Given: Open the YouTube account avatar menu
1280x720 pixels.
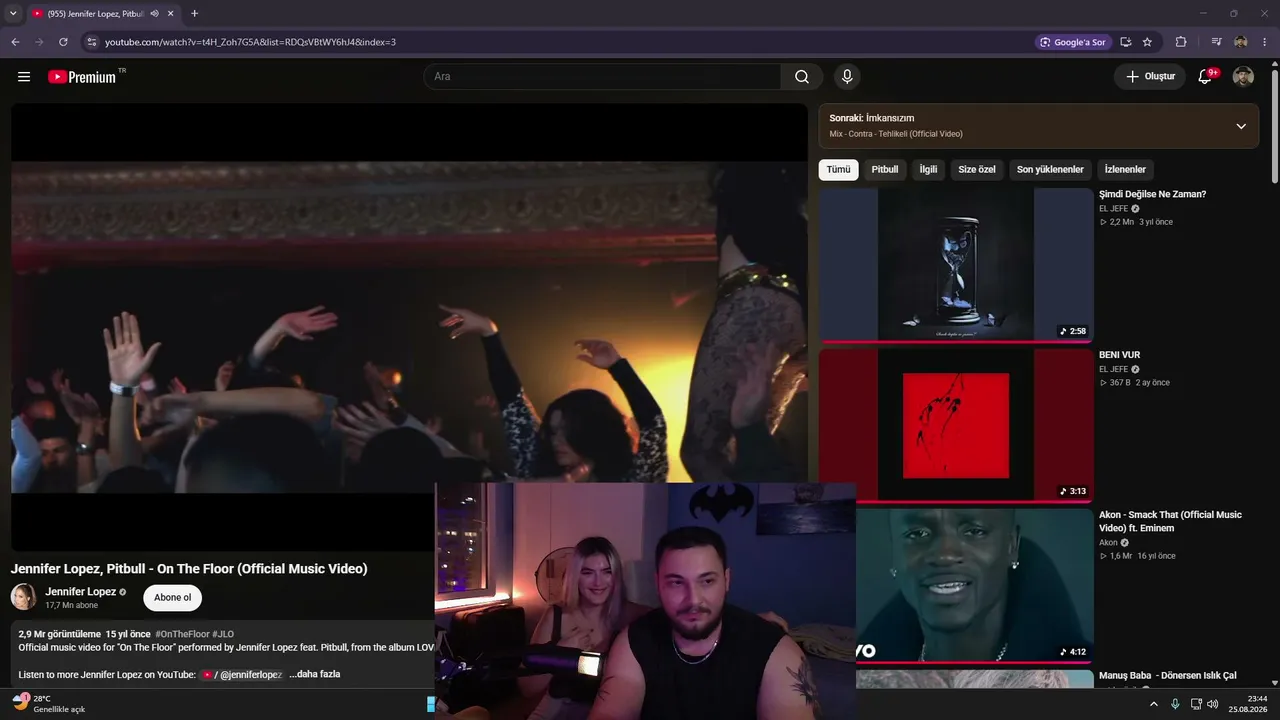Looking at the screenshot, I should coord(1243,77).
